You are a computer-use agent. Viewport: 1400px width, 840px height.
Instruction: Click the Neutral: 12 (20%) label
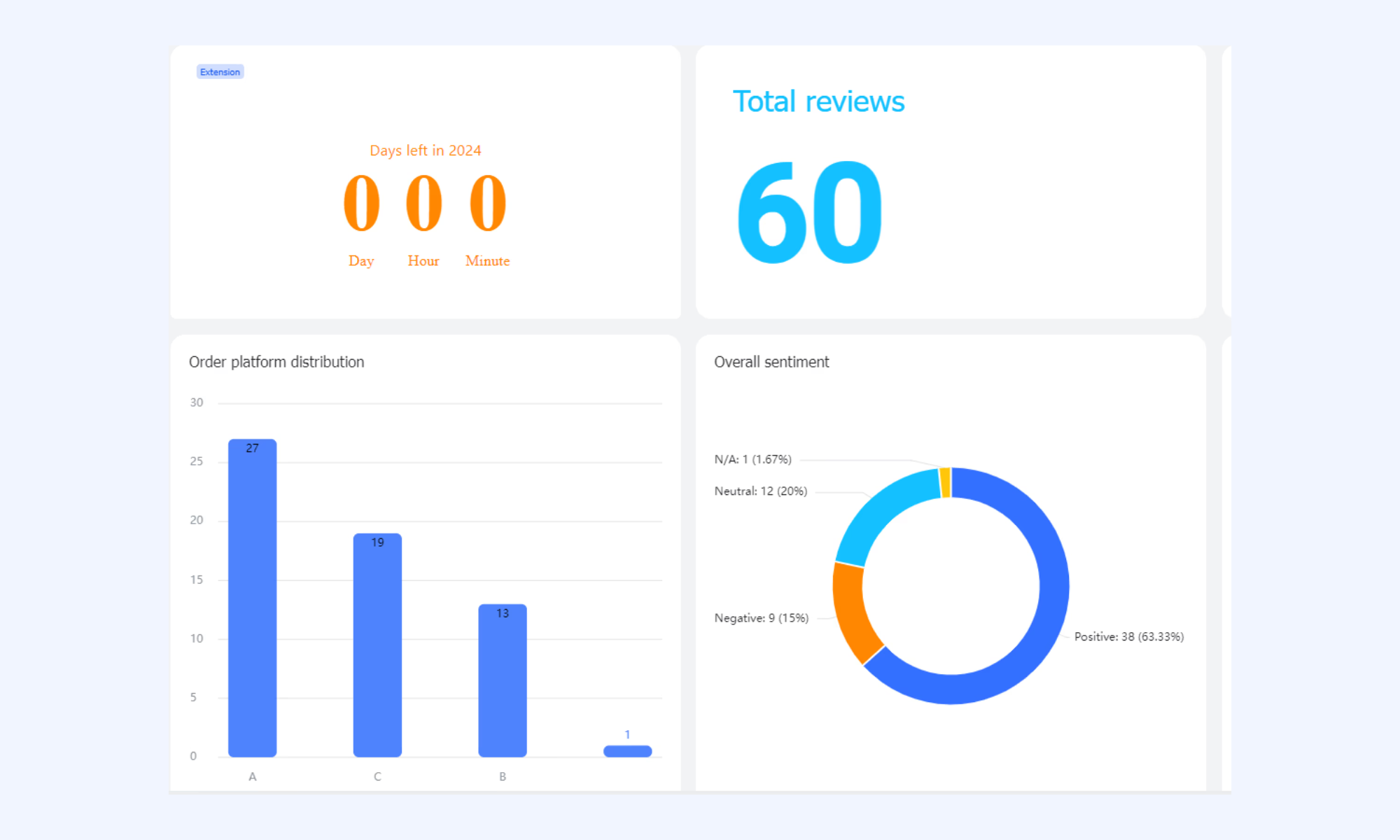click(x=761, y=491)
